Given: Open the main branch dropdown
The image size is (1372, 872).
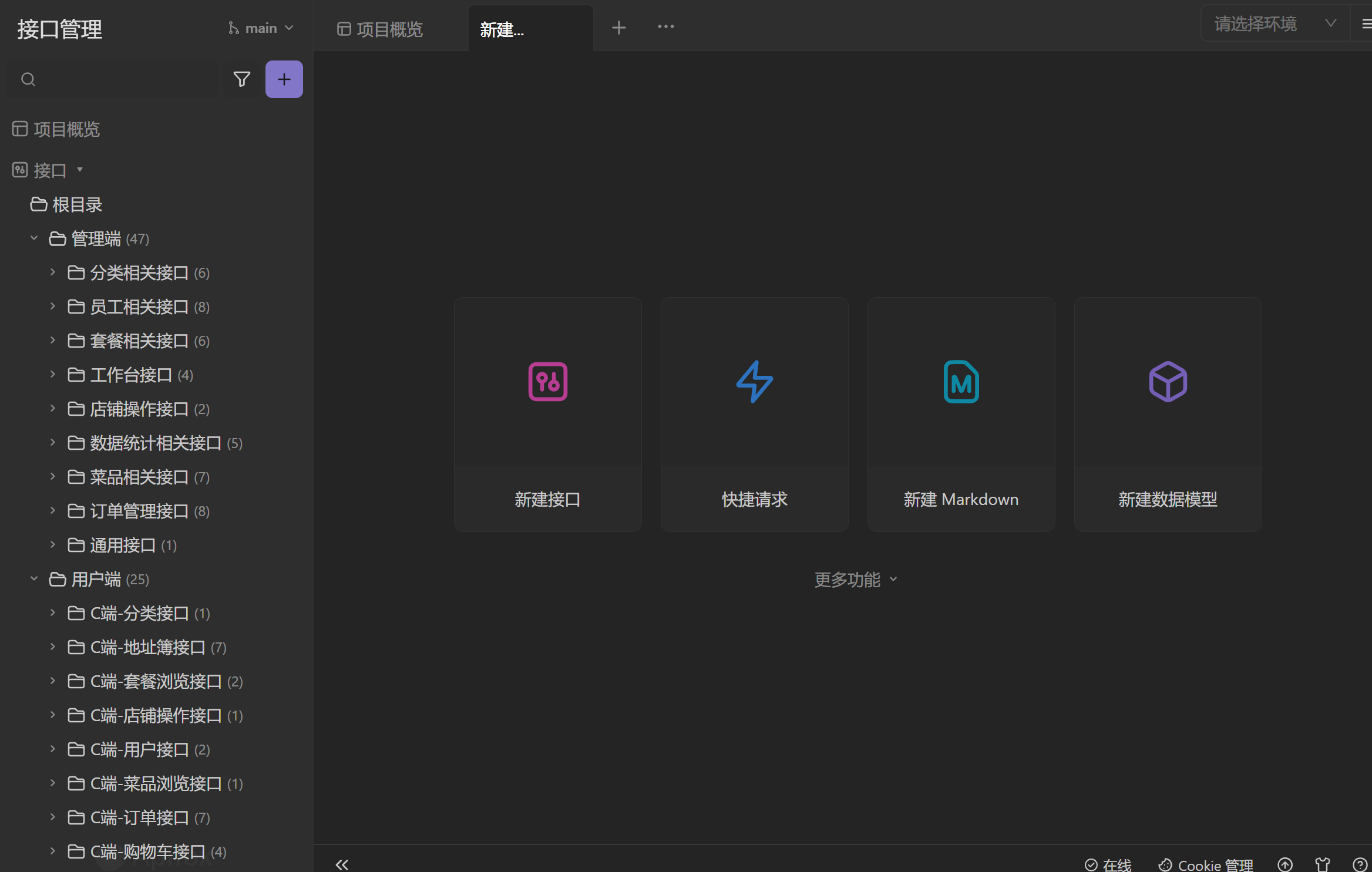Looking at the screenshot, I should [261, 28].
